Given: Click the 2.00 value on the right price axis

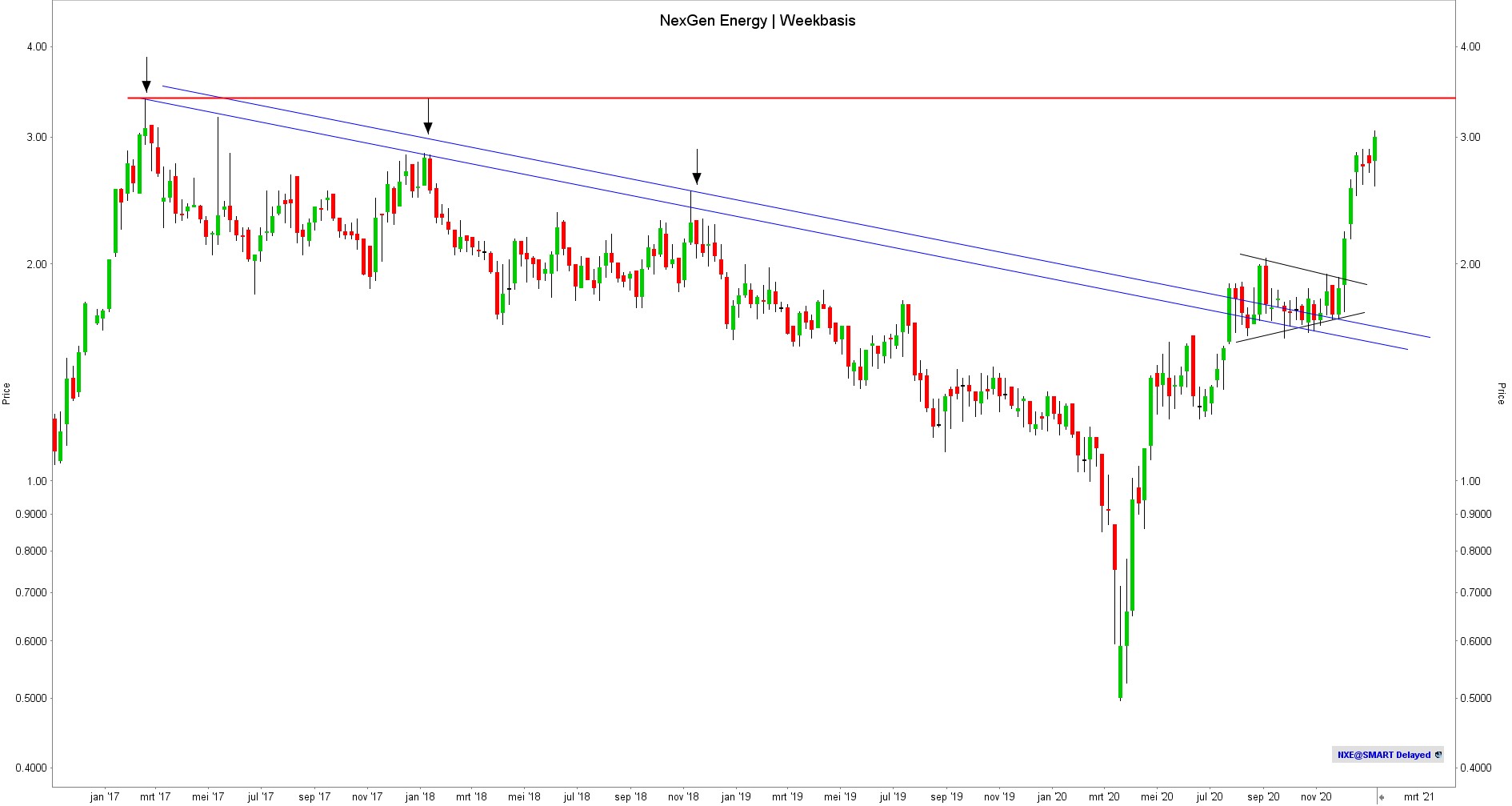Looking at the screenshot, I should (1470, 264).
